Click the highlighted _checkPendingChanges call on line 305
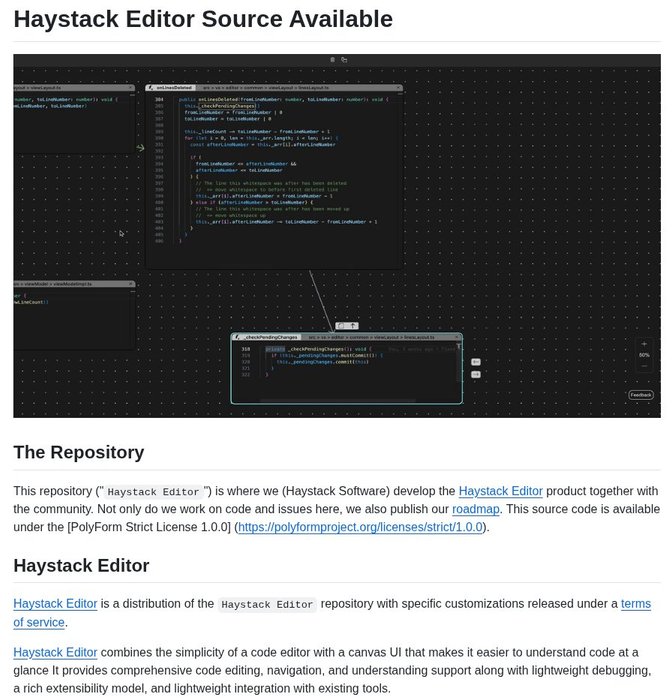Image resolution: width=672 pixels, height=700 pixels. [227, 106]
